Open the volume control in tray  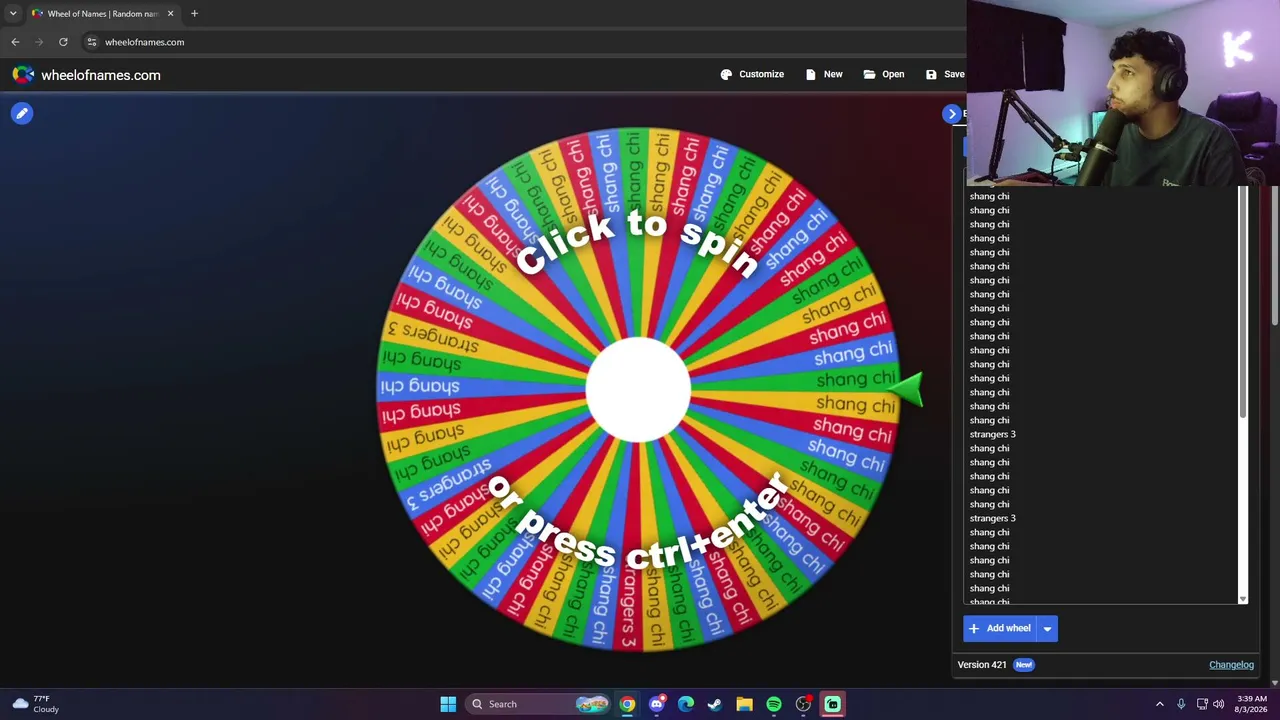pos(1218,704)
